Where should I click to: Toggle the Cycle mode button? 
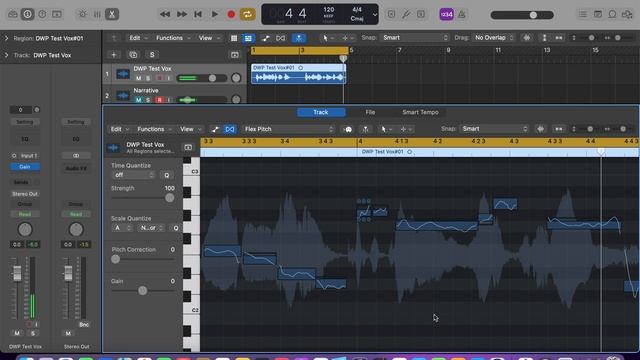tap(247, 14)
